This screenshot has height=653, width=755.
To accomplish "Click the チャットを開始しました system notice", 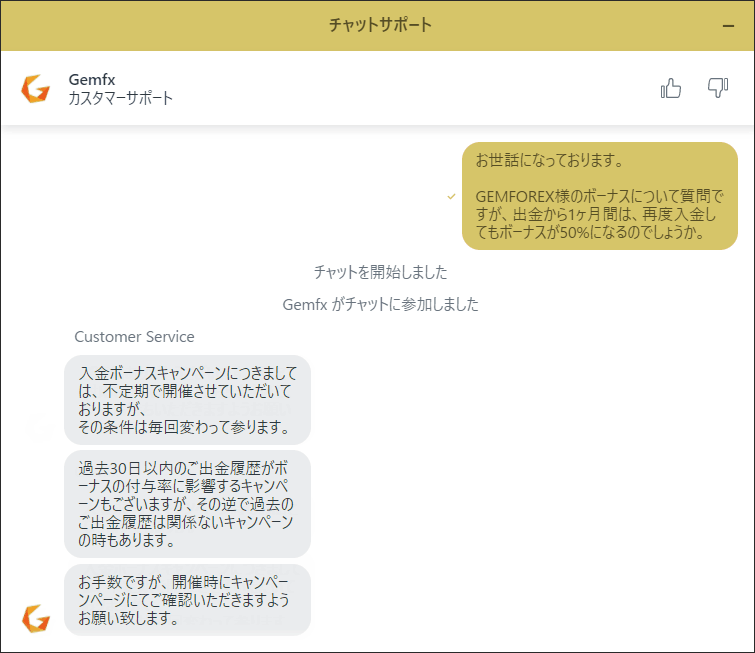I will pos(380,272).
